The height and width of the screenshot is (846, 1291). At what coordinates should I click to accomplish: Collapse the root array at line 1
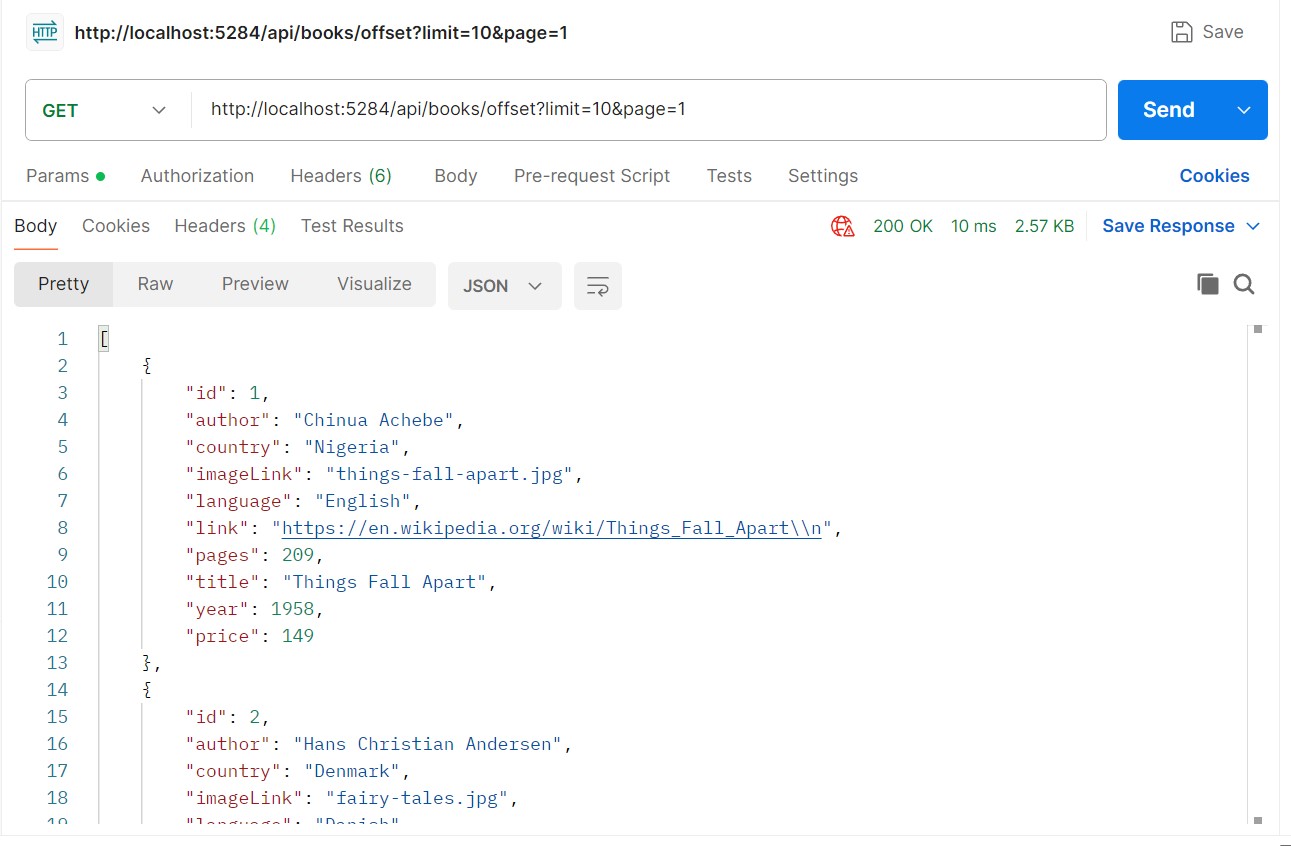point(104,339)
